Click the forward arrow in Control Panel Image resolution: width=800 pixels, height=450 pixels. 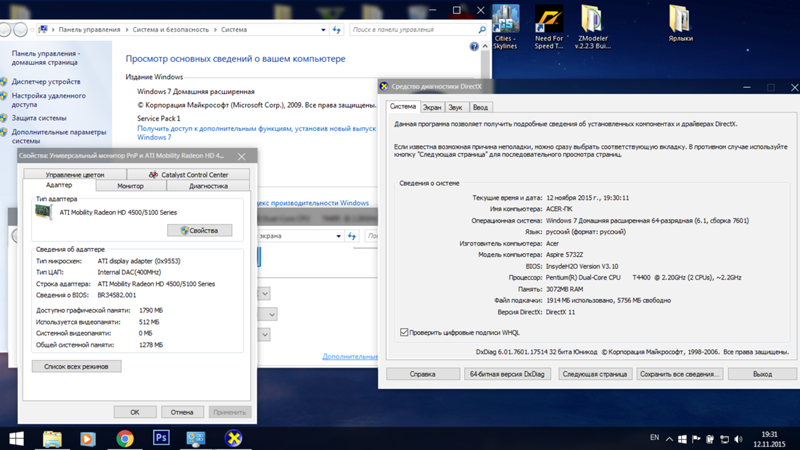tap(20, 30)
